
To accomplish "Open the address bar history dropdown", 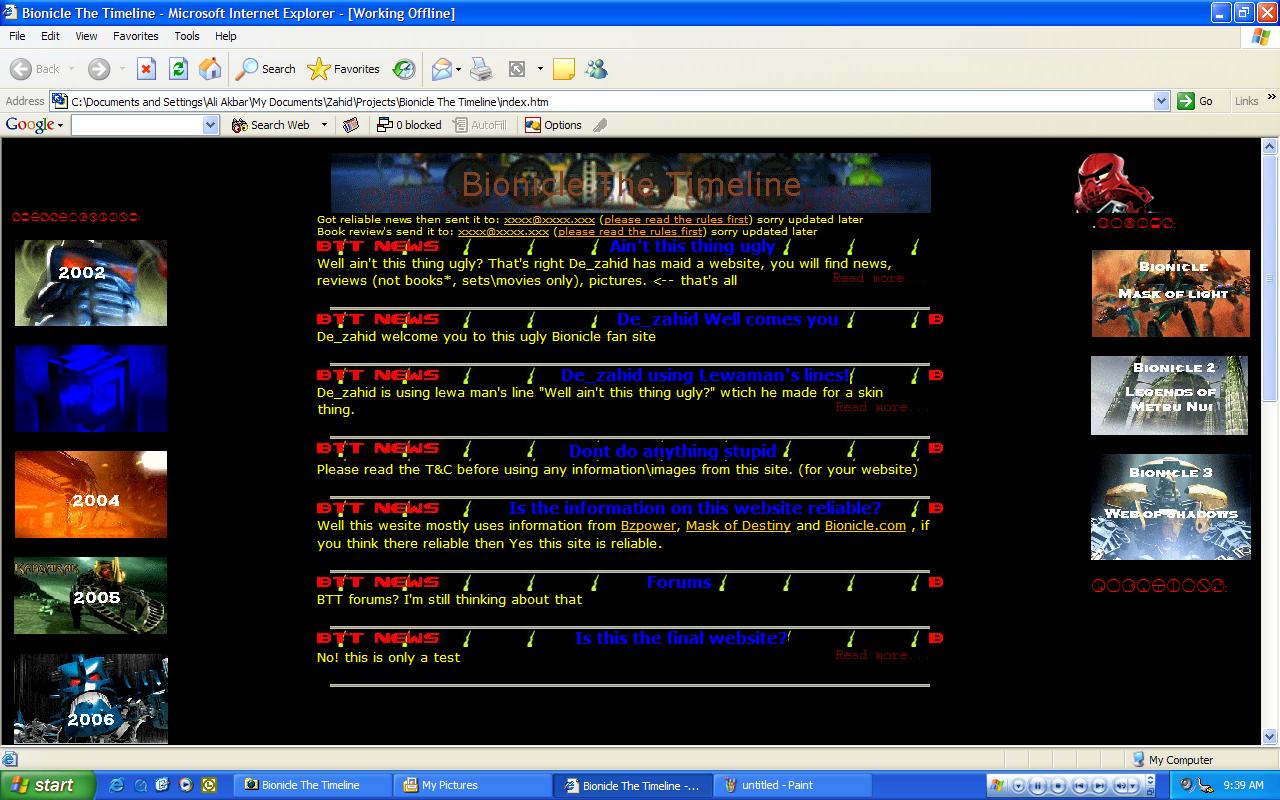I will pyautogui.click(x=1161, y=101).
